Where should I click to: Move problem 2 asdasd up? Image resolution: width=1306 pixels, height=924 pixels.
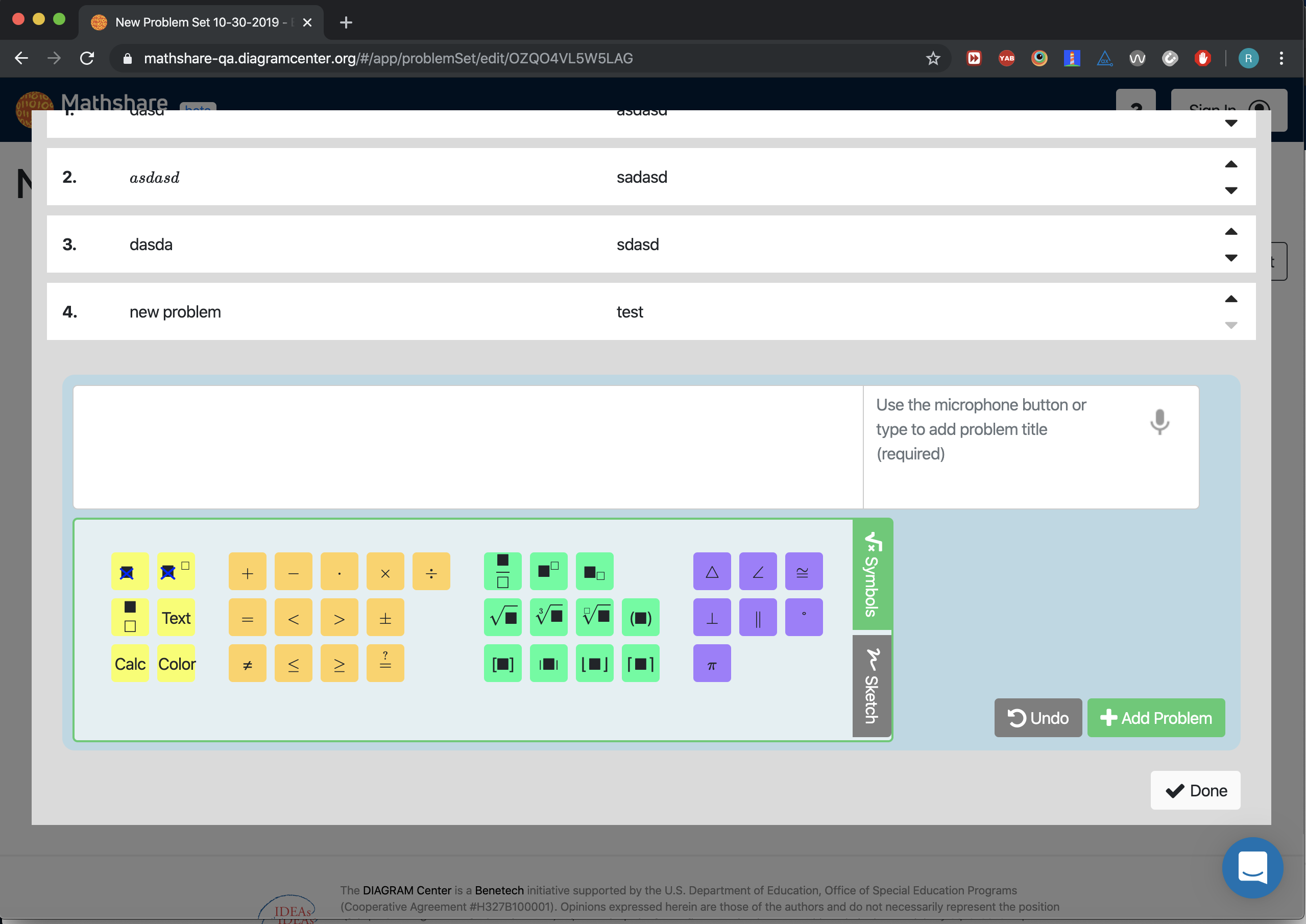[1231, 164]
